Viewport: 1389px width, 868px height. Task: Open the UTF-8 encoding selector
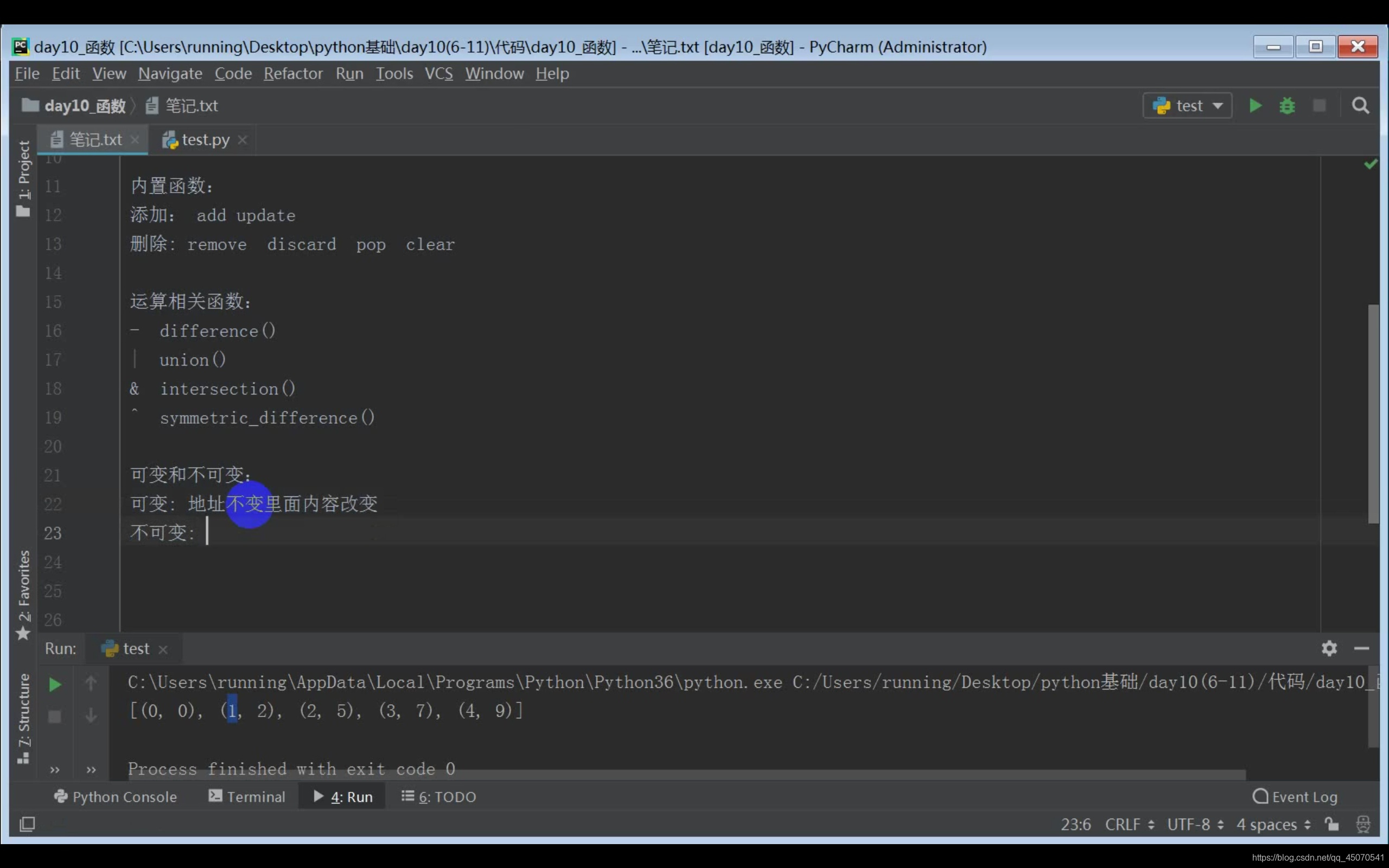1195,825
